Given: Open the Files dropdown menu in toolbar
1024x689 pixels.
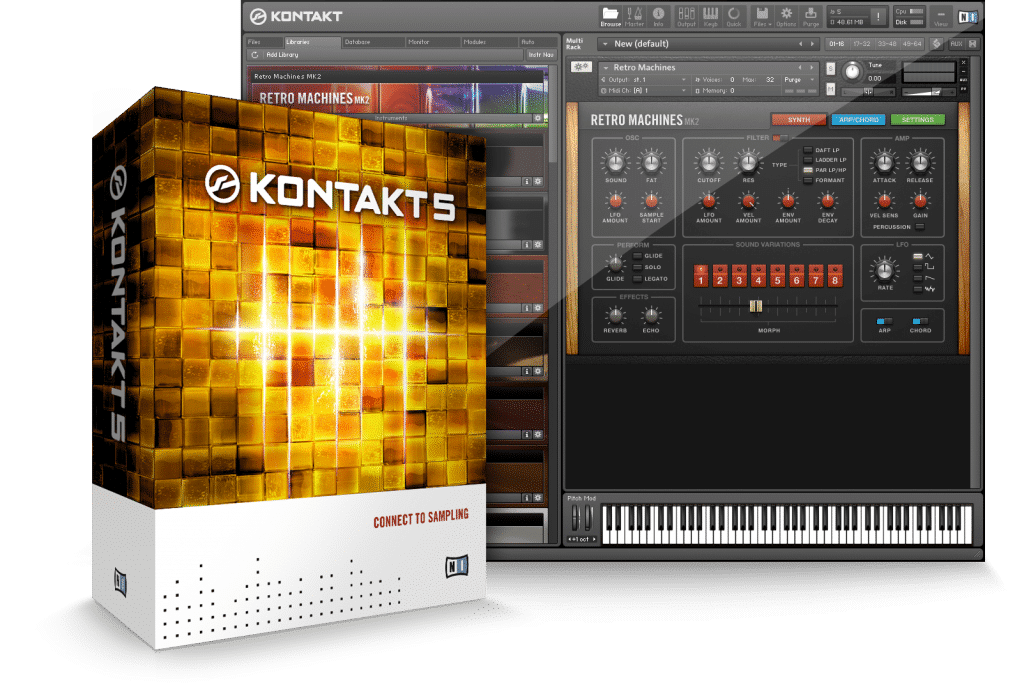Looking at the screenshot, I should click(762, 16).
